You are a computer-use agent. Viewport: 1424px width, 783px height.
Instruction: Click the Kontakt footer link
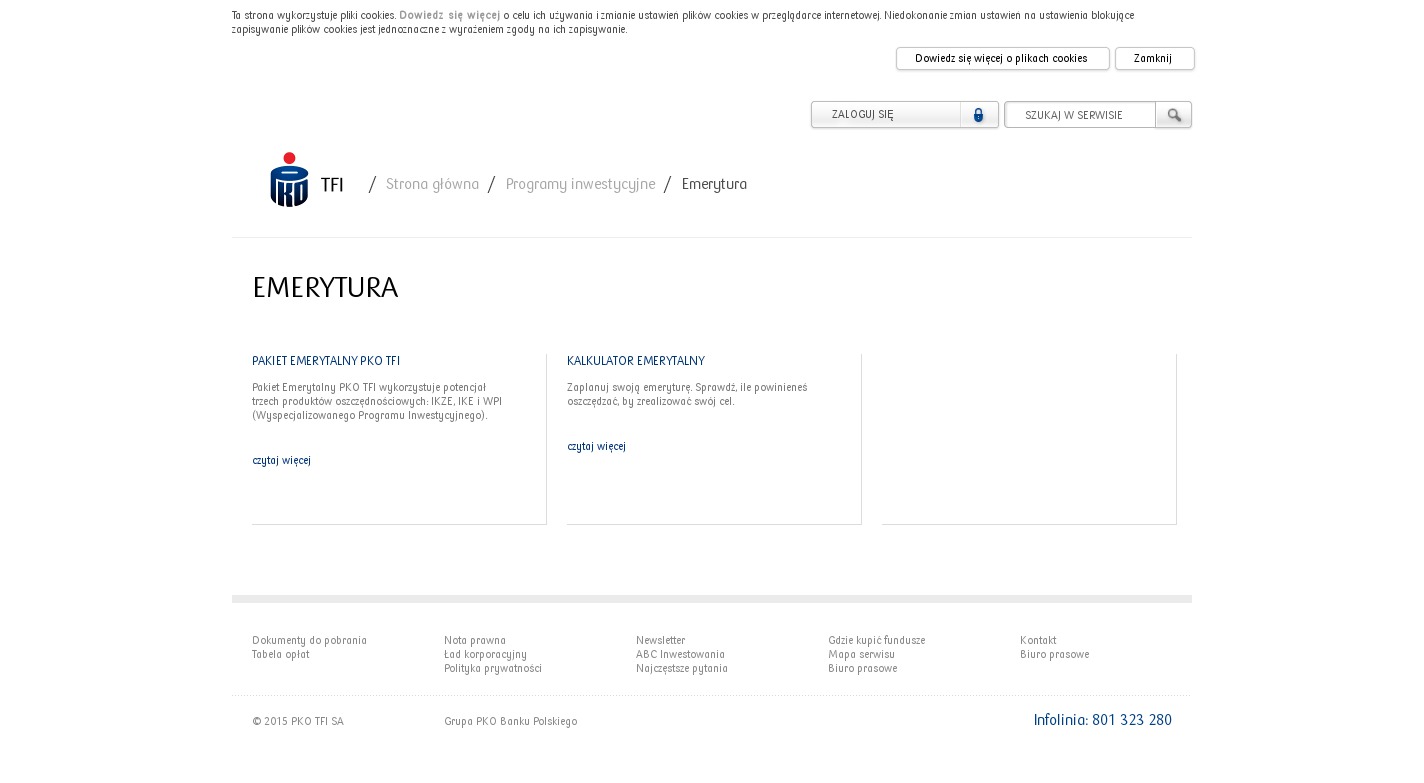(x=1038, y=641)
